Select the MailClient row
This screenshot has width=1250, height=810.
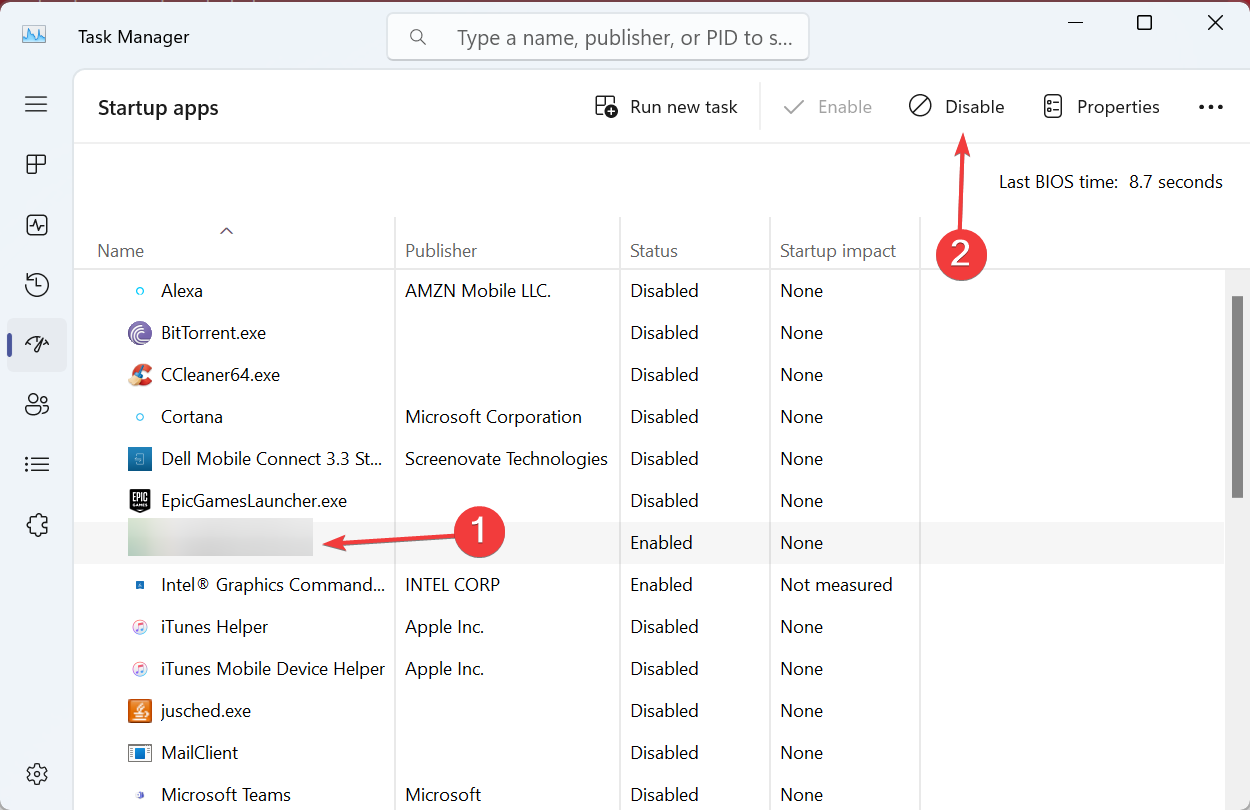pyautogui.click(x=649, y=753)
